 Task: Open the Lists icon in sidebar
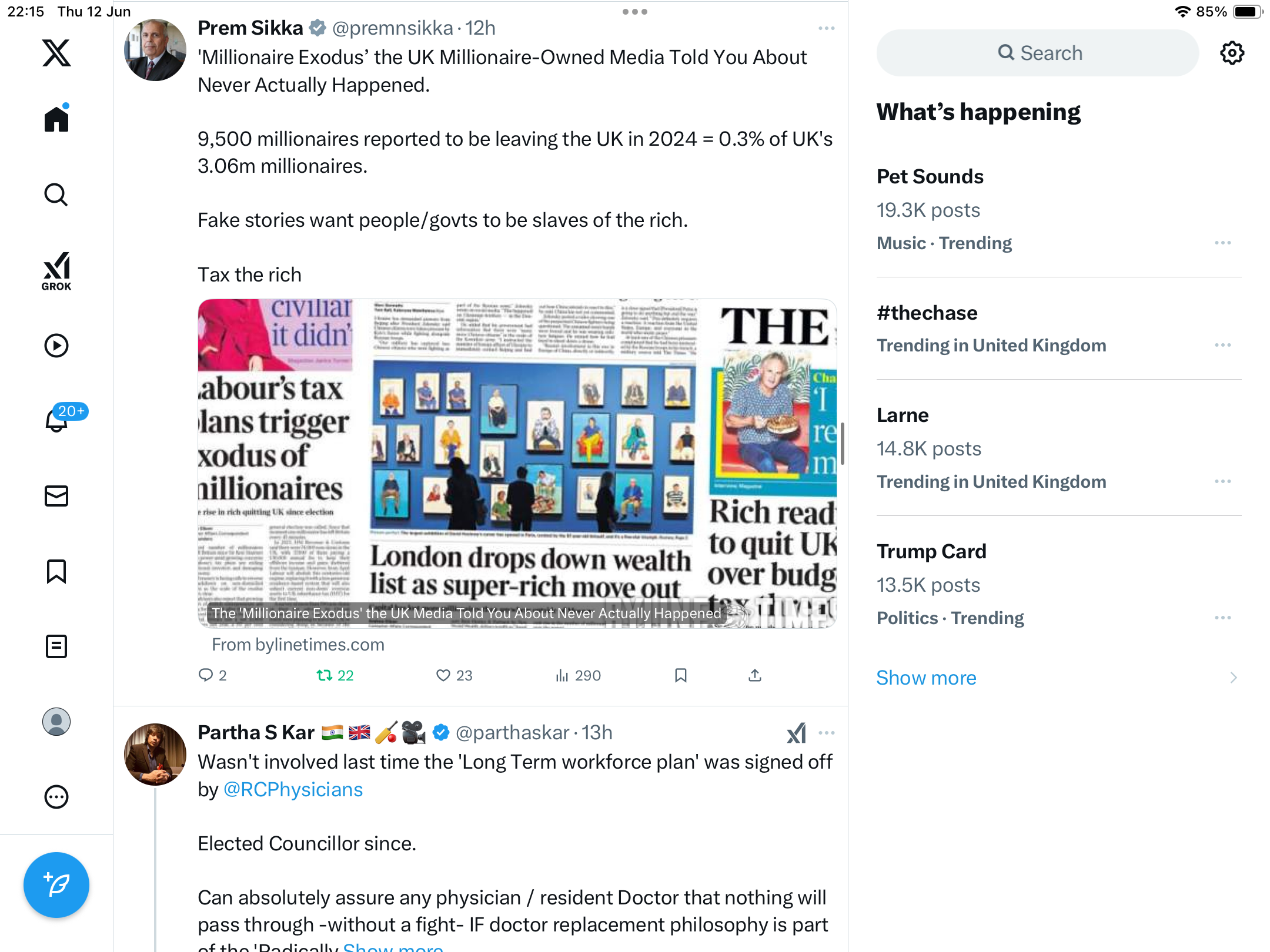[56, 646]
